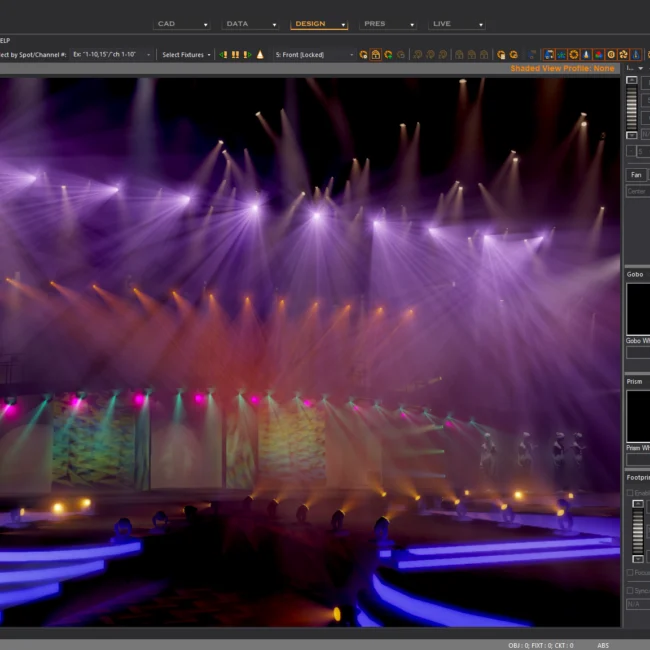The width and height of the screenshot is (650, 650).
Task: Click the Prism preview thumbnail
Action: pos(637,415)
